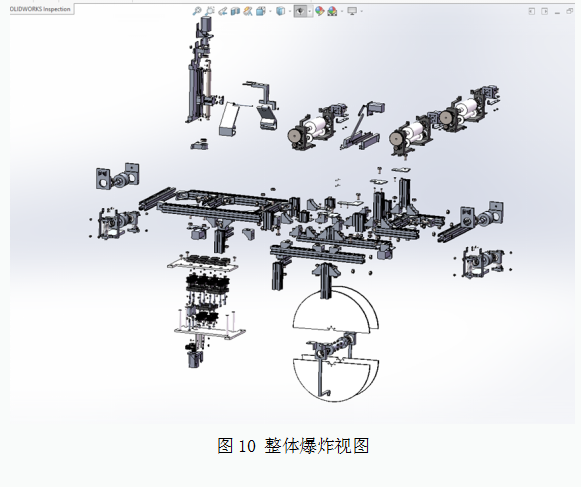Click the Zoom to Fit magnifier icon
This screenshot has width=581, height=487.
[x=197, y=11]
